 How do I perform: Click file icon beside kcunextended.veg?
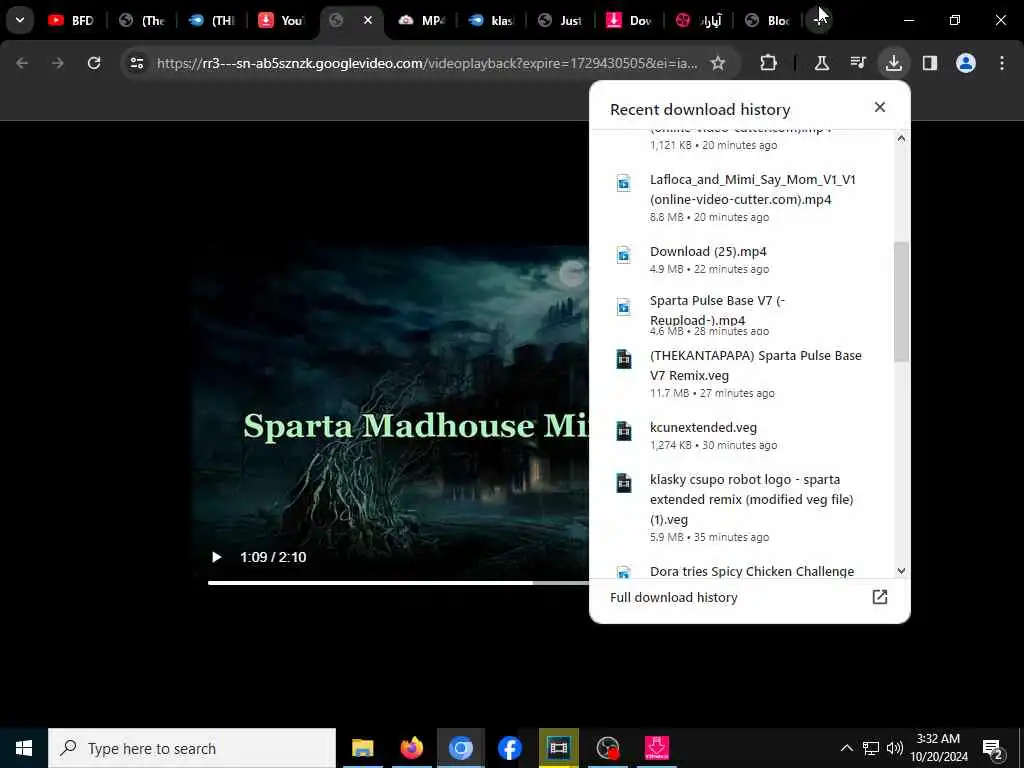point(624,431)
